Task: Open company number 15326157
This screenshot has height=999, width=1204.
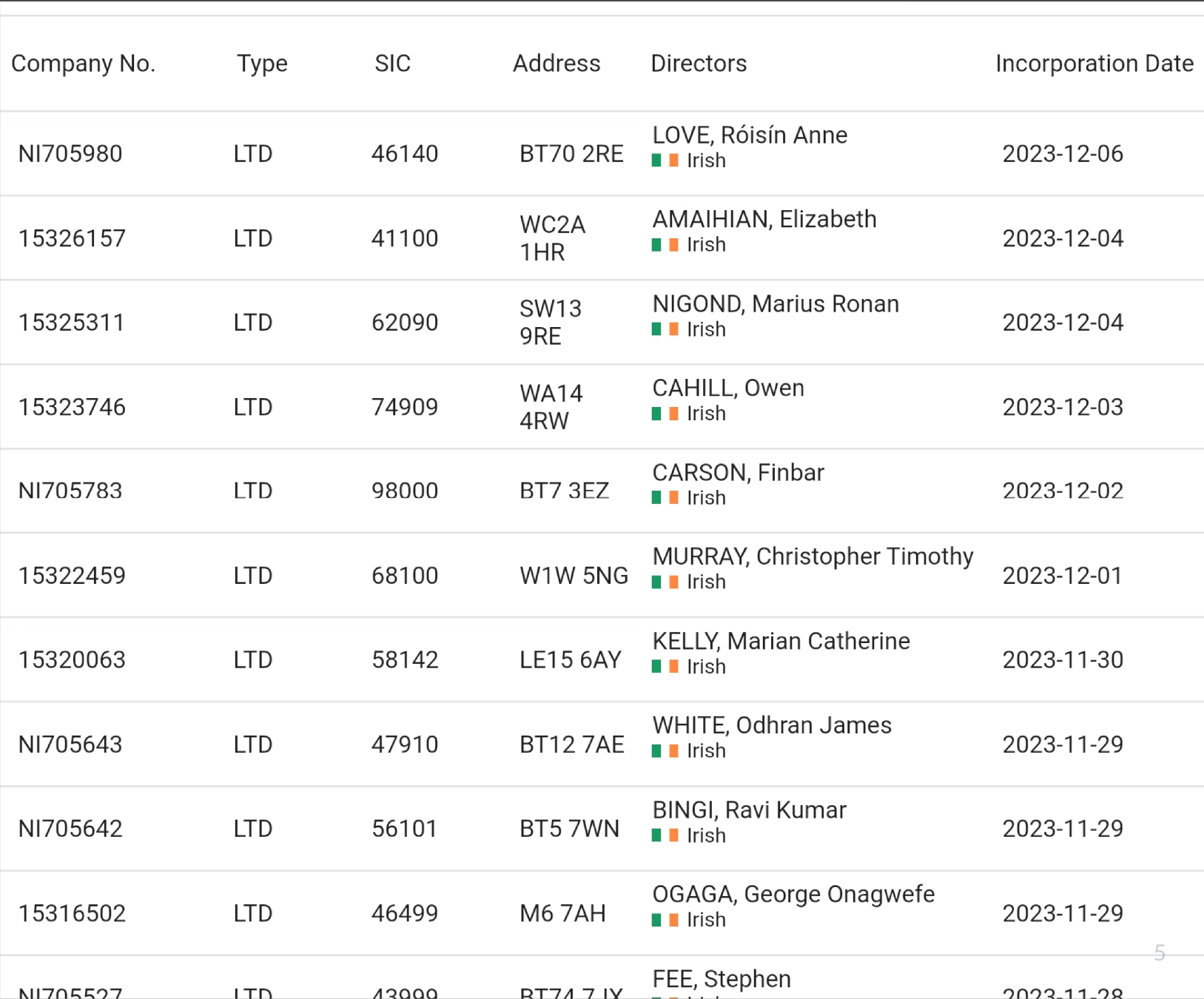Action: click(72, 238)
